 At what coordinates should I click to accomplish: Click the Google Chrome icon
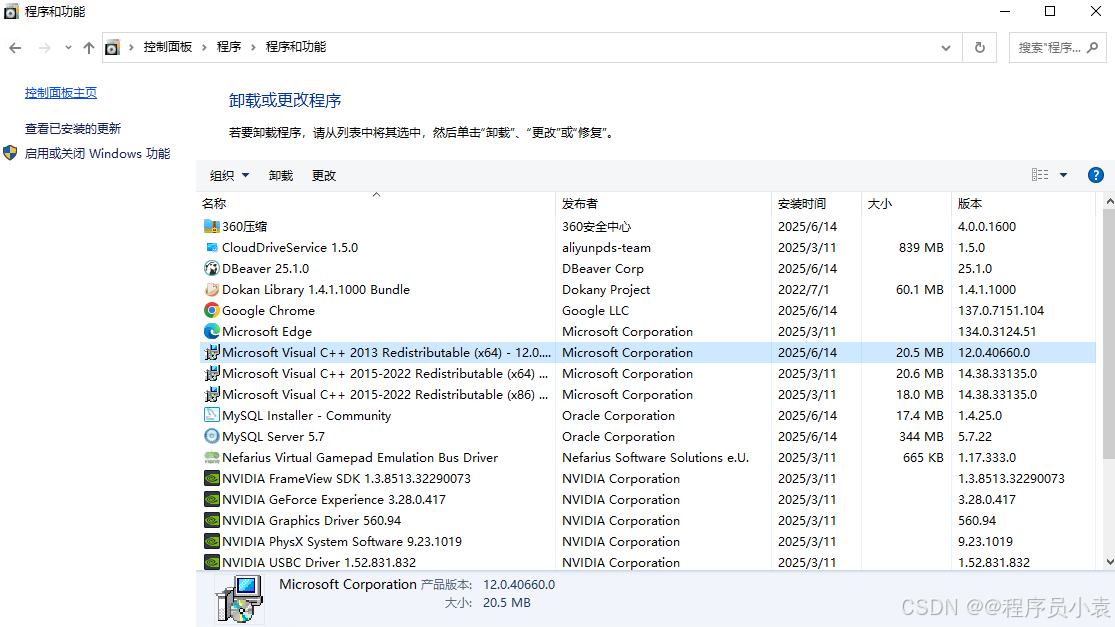click(211, 310)
